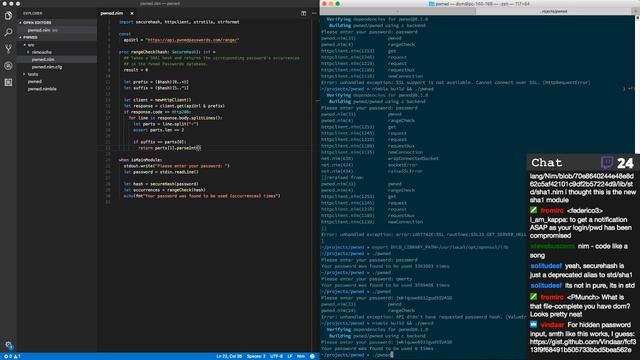Image resolution: width=640 pixels, height=360 pixels.
Task: Click the echo 'Your password was found' line
Action: click(202, 196)
